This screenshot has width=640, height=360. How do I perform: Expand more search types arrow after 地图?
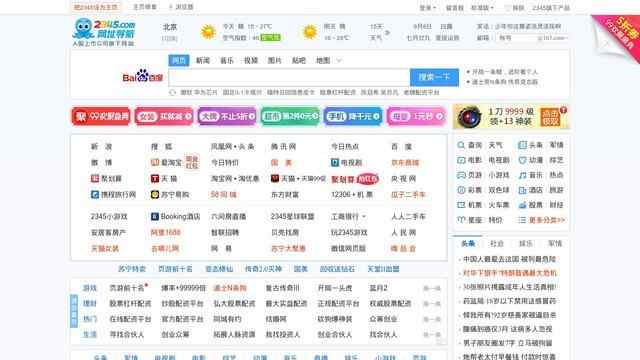[339, 61]
